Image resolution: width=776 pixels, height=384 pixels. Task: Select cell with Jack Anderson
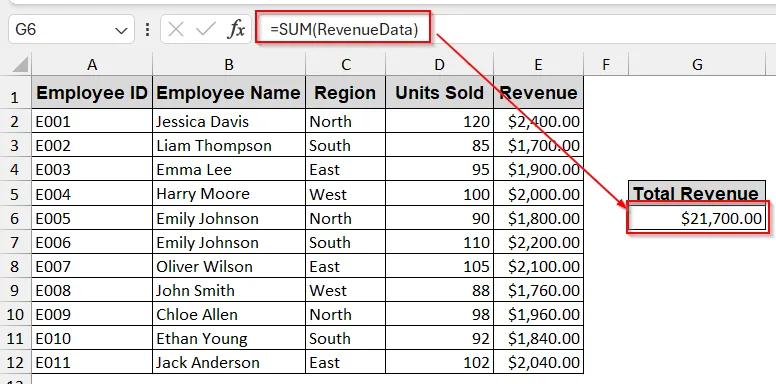(x=229, y=363)
